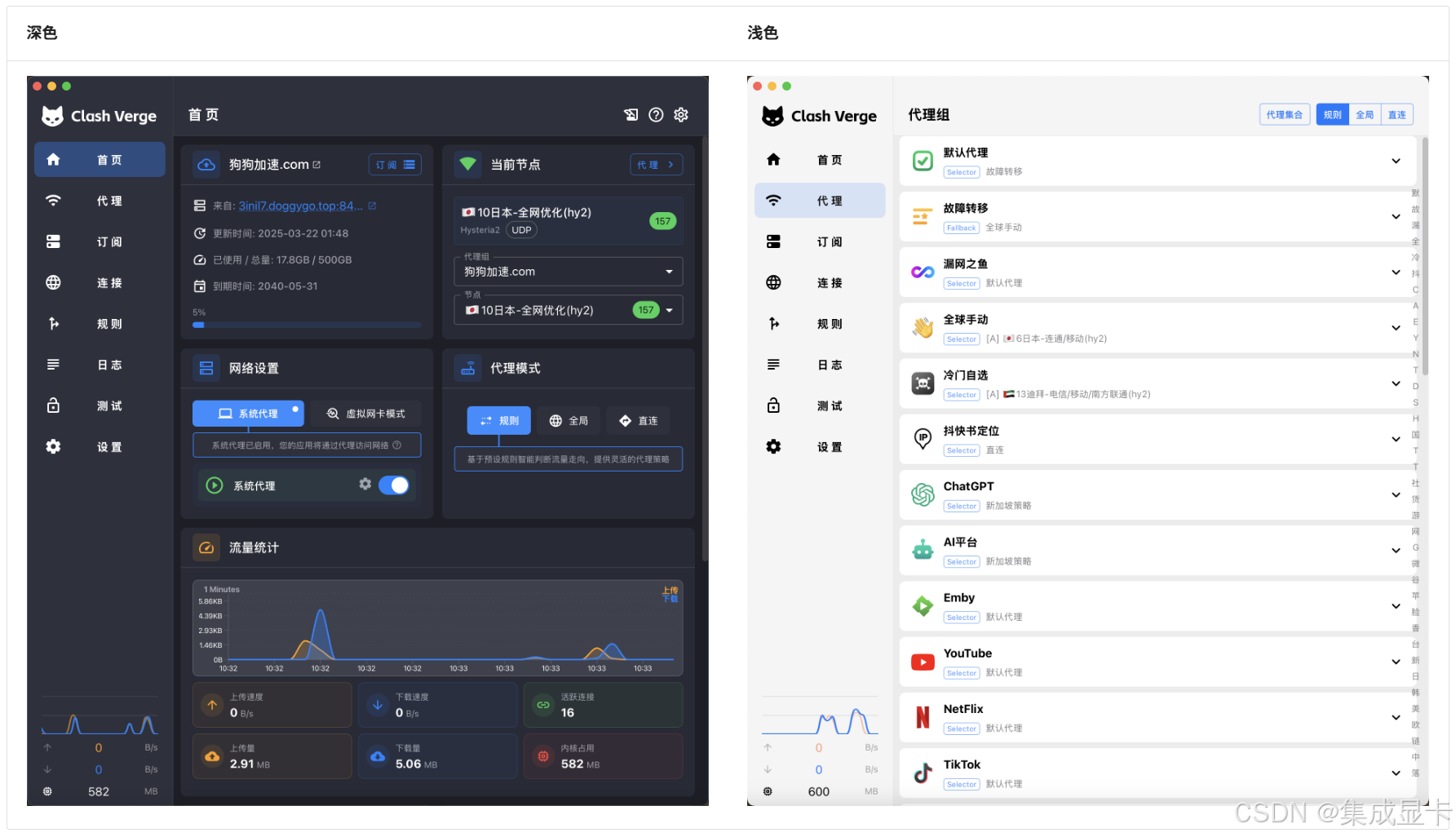Click the active connections link icon
Screen dimensions: 1456x837
pyautogui.click(x=543, y=705)
